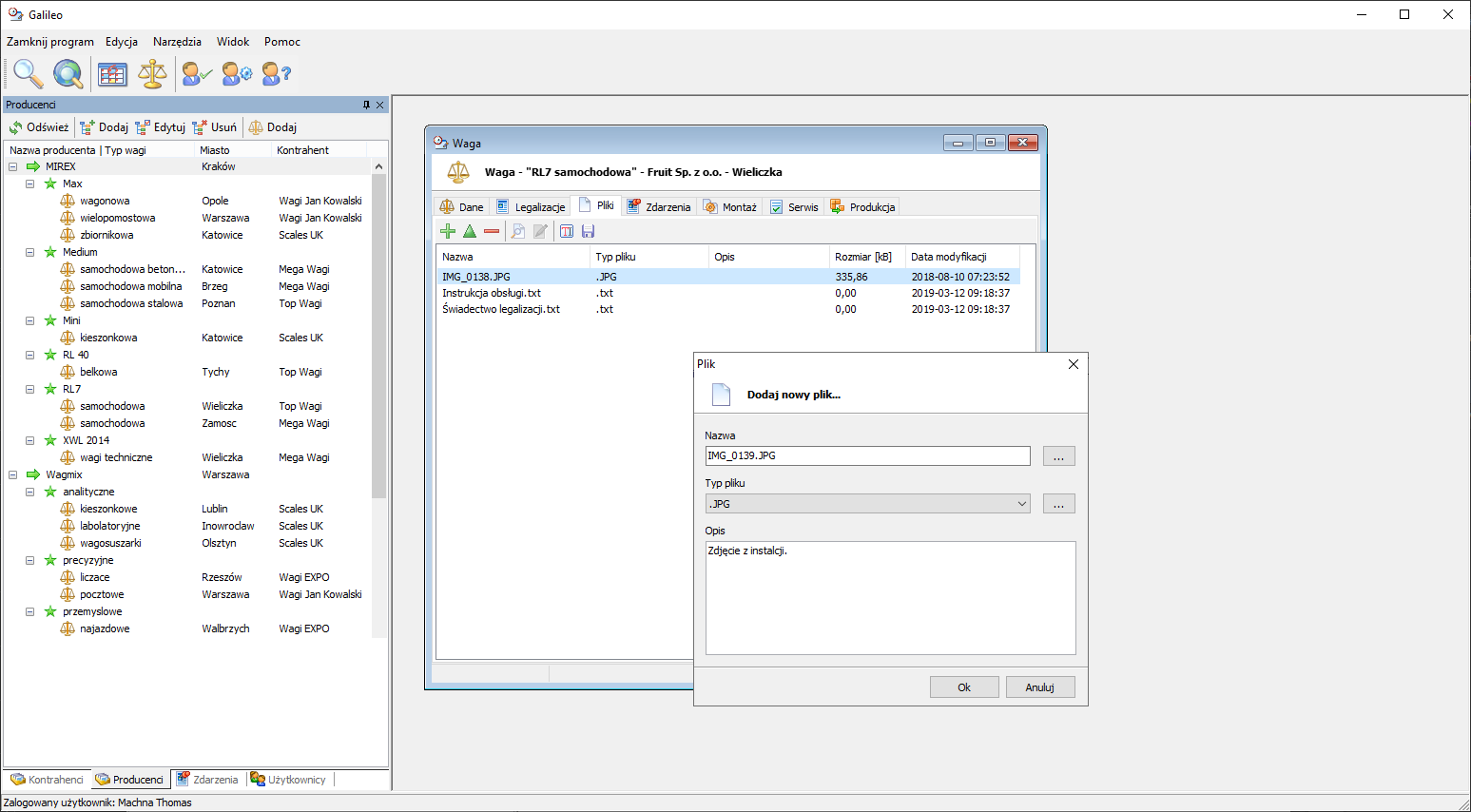
Task: Click the blue floppy disk save icon
Action: pyautogui.click(x=588, y=231)
